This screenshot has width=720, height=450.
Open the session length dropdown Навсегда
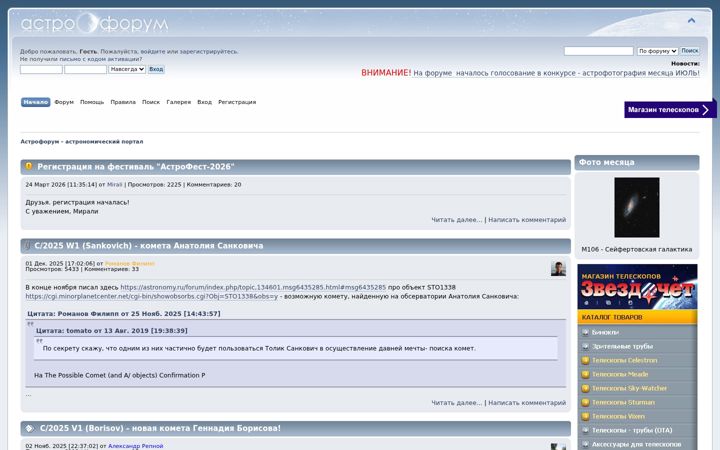pos(127,69)
